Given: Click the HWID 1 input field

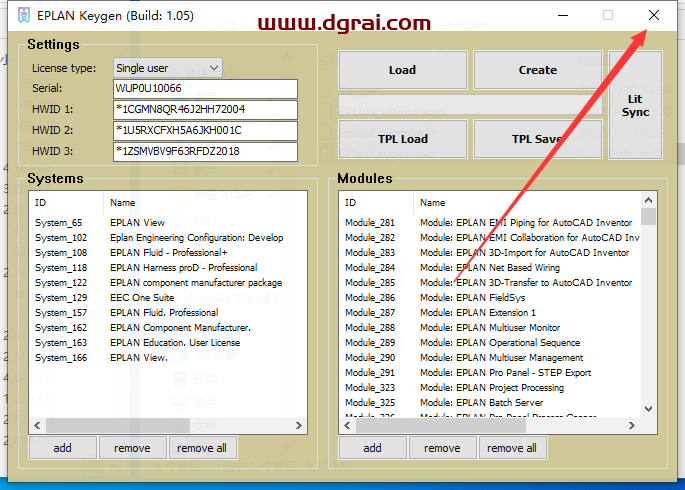Looking at the screenshot, I should point(205,110).
